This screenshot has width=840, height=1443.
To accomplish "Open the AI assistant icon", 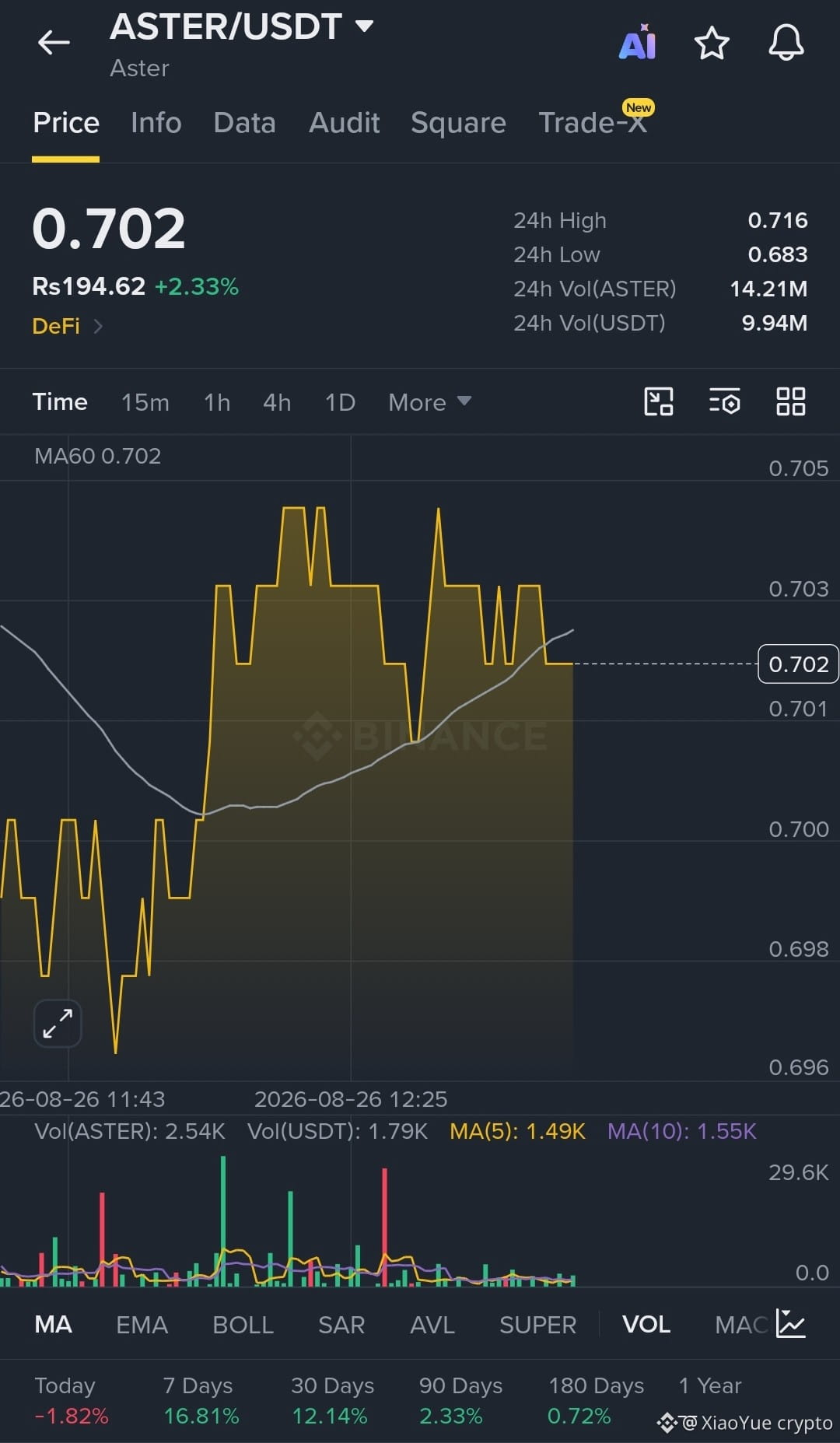I will coord(638,42).
